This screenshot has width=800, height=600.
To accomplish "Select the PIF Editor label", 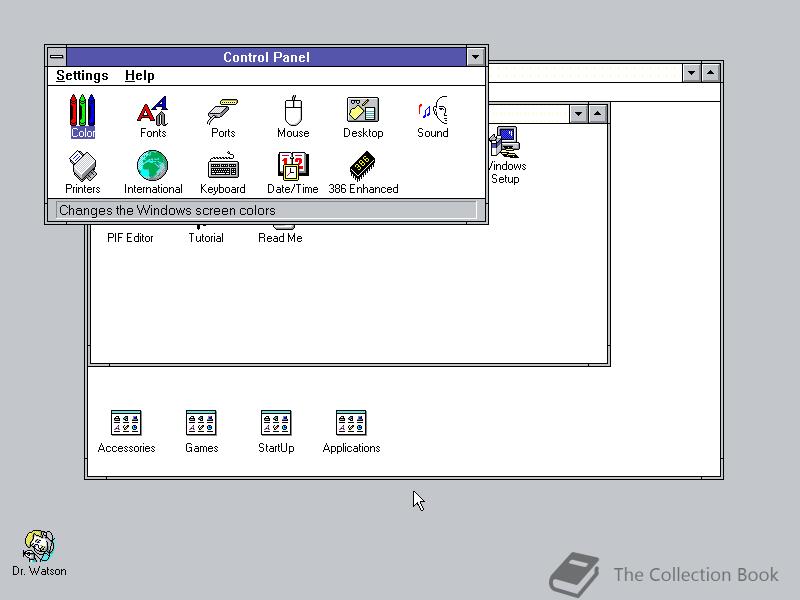I will coord(130,238).
